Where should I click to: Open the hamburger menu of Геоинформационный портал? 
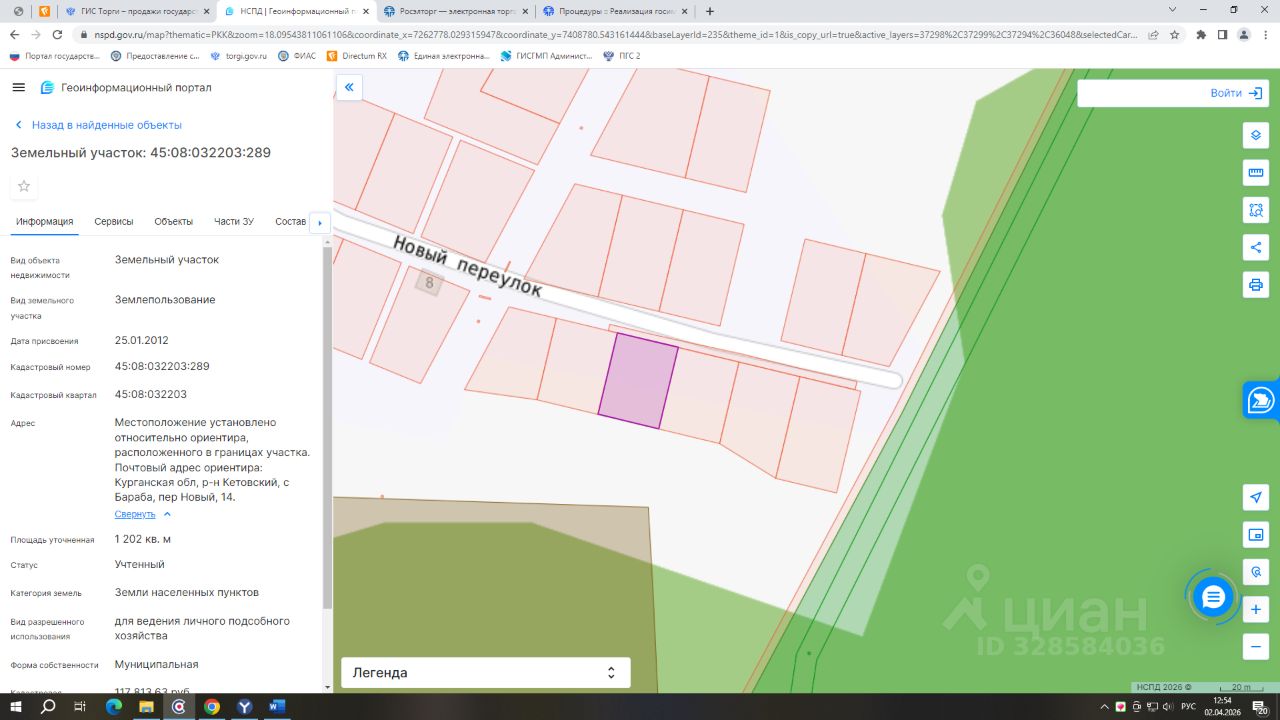pyautogui.click(x=18, y=87)
